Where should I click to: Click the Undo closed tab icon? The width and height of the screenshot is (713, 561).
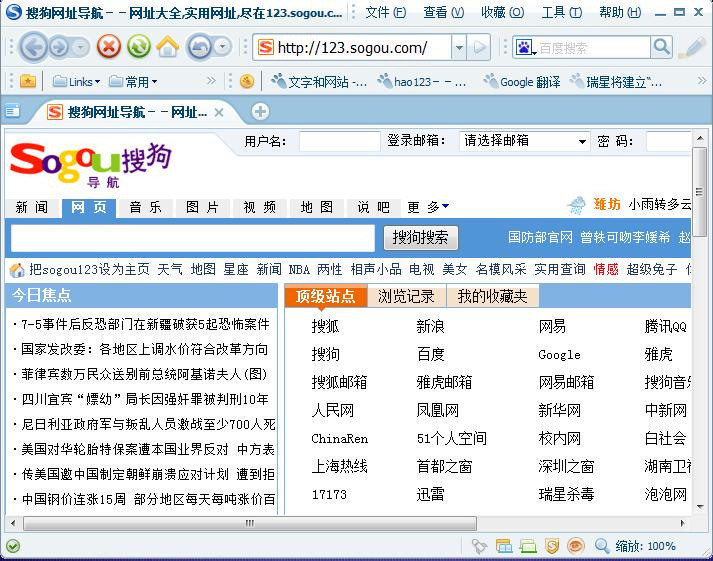click(x=200, y=47)
